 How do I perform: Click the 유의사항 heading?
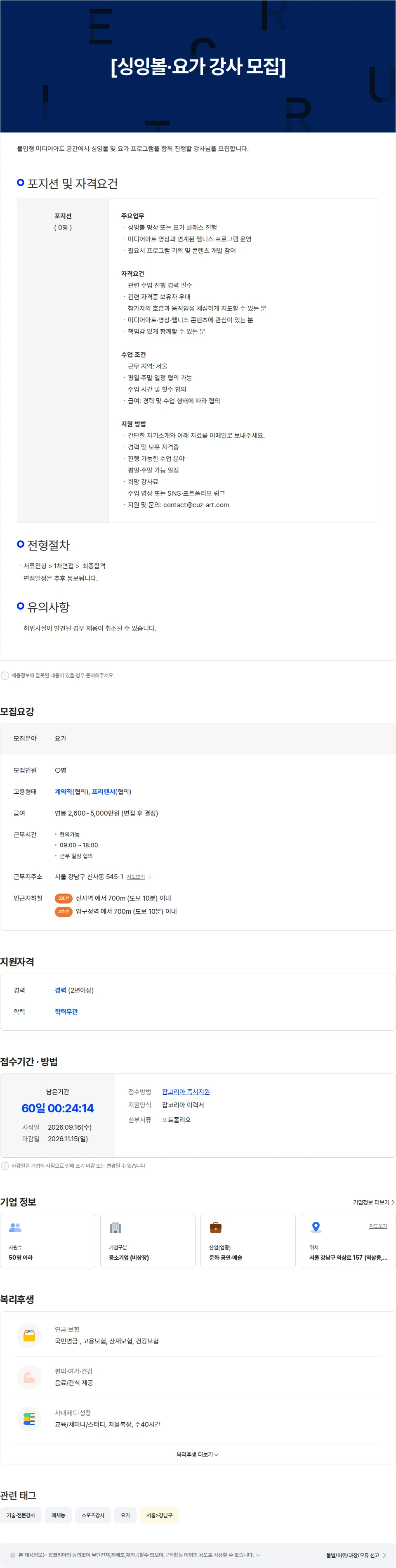(x=49, y=607)
